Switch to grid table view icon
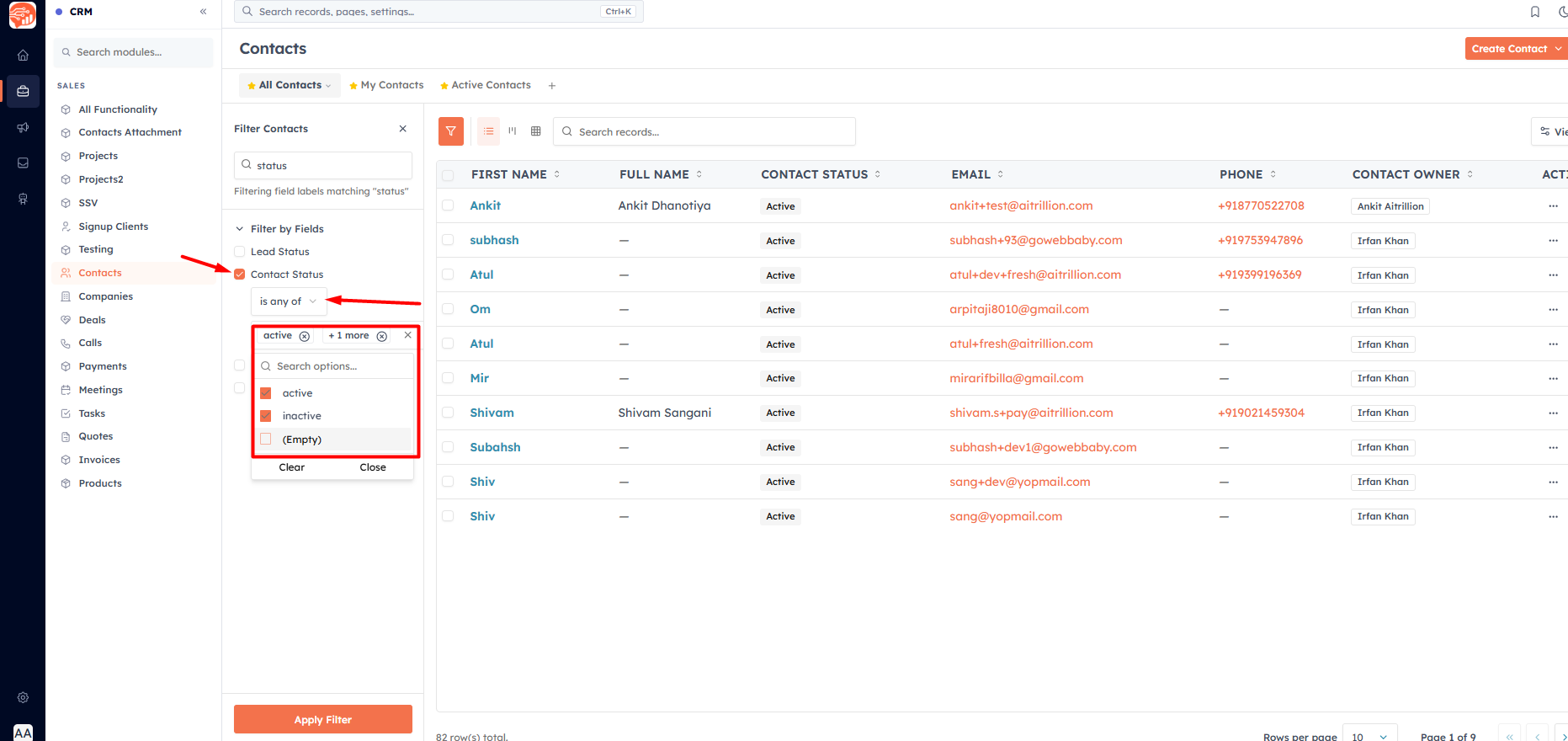1568x741 pixels. click(535, 131)
